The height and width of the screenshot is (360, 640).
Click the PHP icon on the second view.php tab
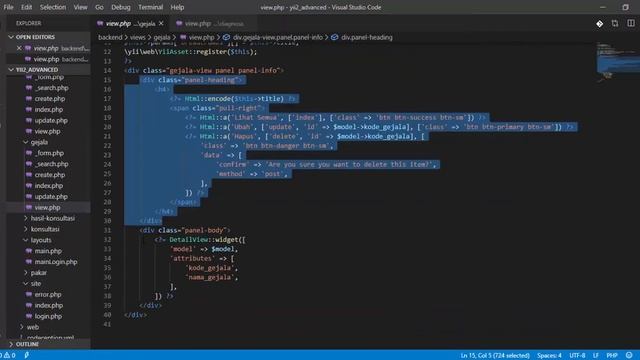tap(179, 24)
